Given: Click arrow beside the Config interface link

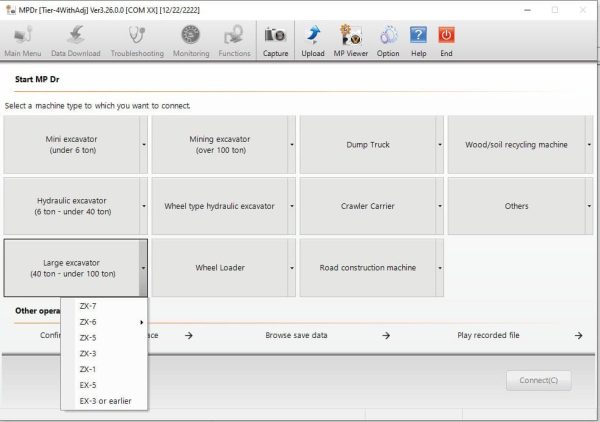Looking at the screenshot, I should pos(189,336).
